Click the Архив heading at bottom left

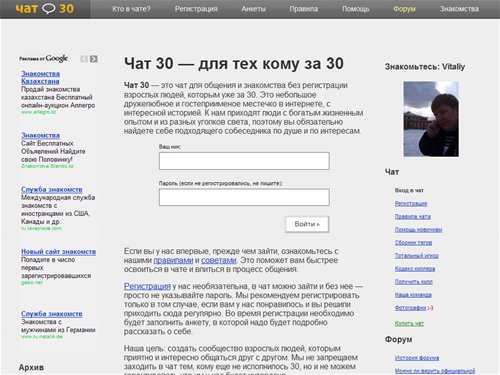coord(31,367)
